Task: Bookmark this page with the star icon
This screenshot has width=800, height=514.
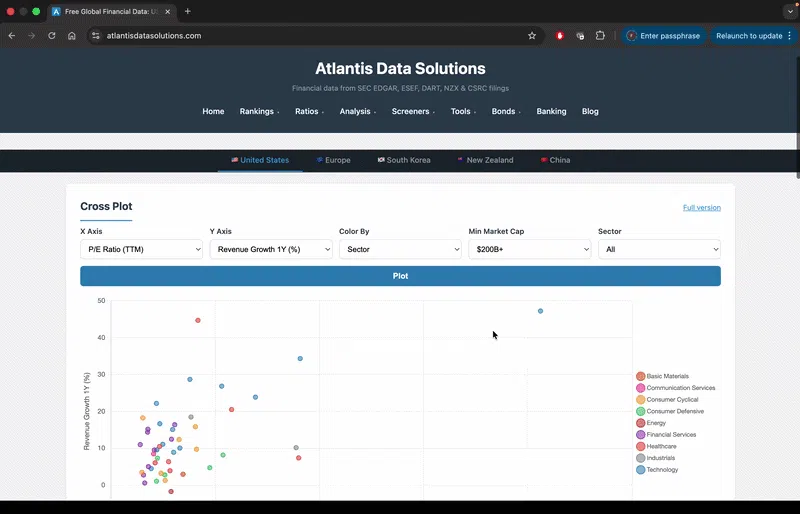Action: (x=532, y=36)
